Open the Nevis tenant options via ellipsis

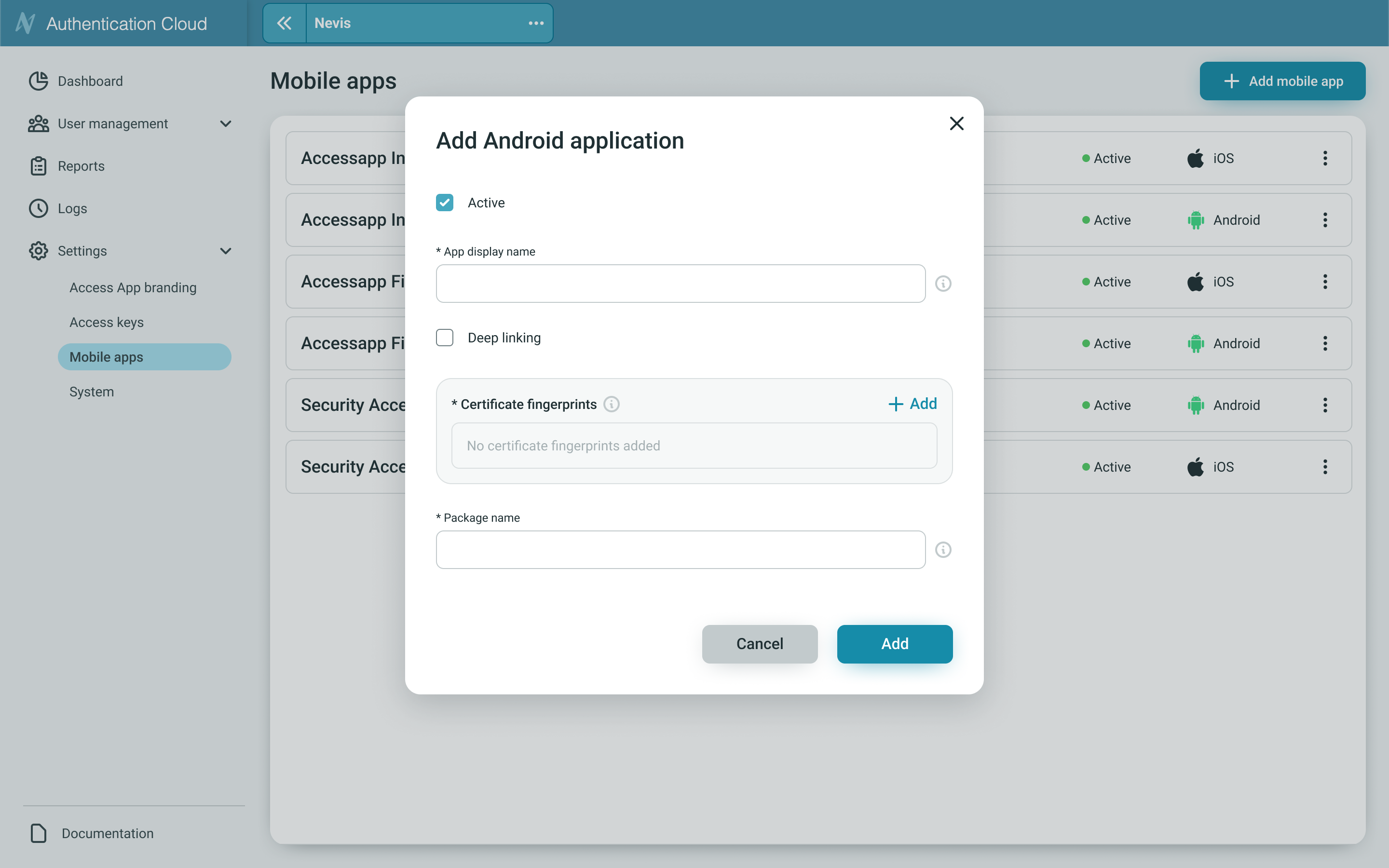click(535, 23)
